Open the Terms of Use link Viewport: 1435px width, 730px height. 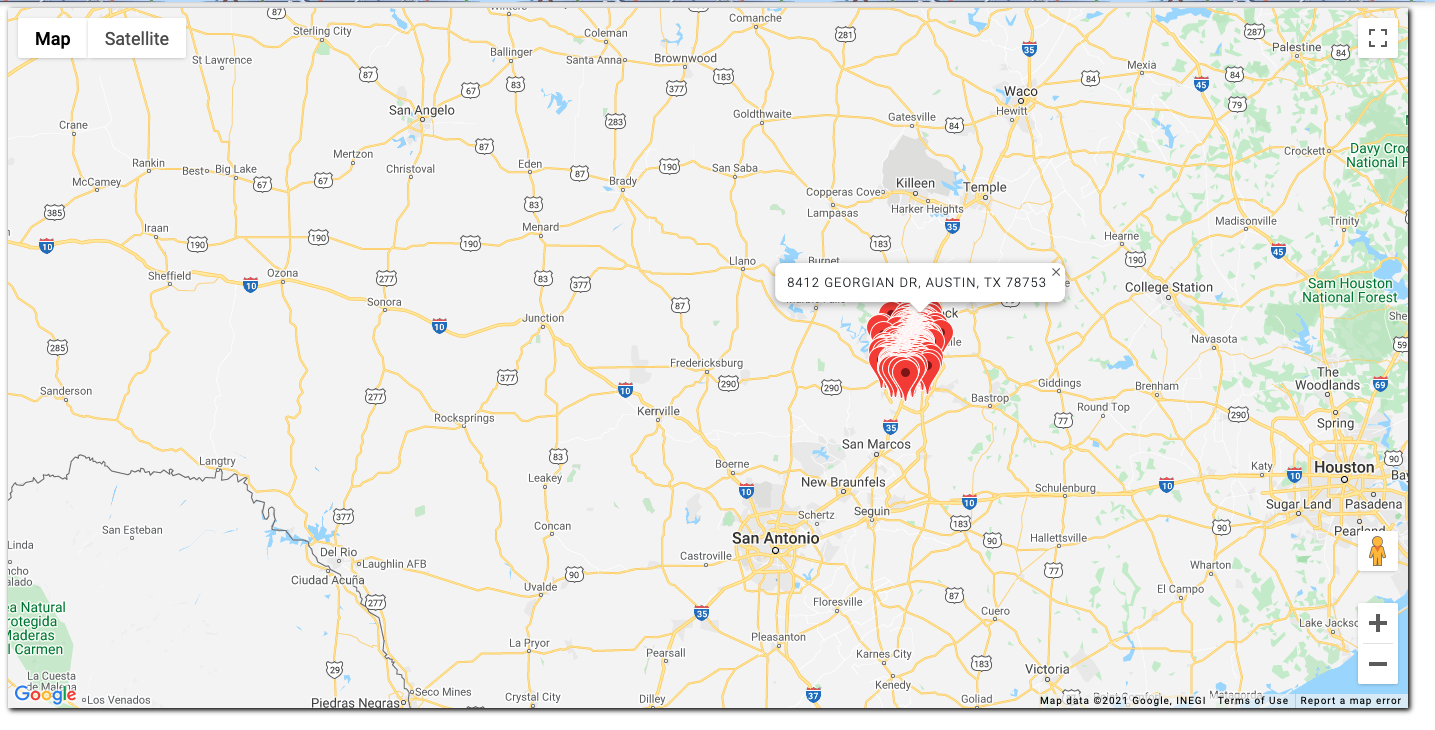click(1253, 701)
